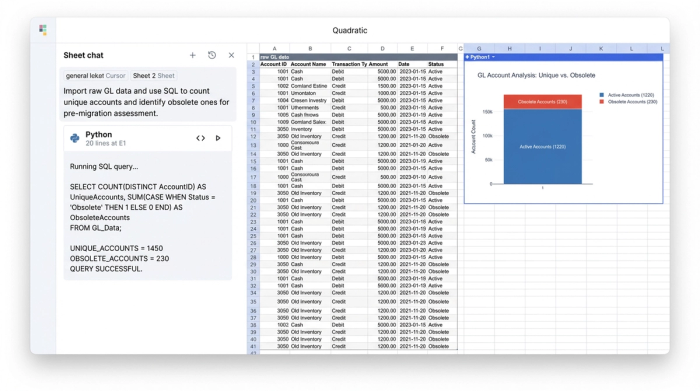
Task: Toggle Obsolete Accounts (230) legend swatch
Action: point(602,102)
